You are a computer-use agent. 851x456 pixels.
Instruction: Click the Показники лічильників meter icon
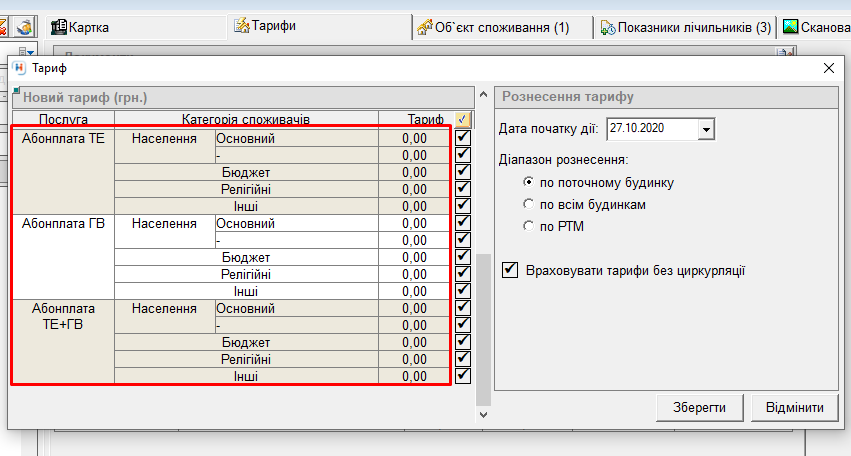tap(607, 28)
